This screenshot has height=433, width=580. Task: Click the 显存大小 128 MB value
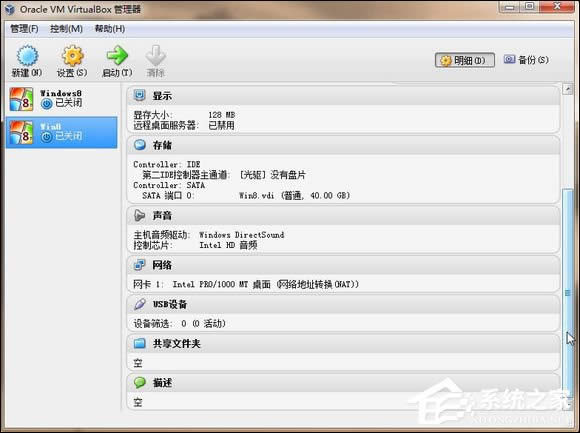click(x=222, y=115)
